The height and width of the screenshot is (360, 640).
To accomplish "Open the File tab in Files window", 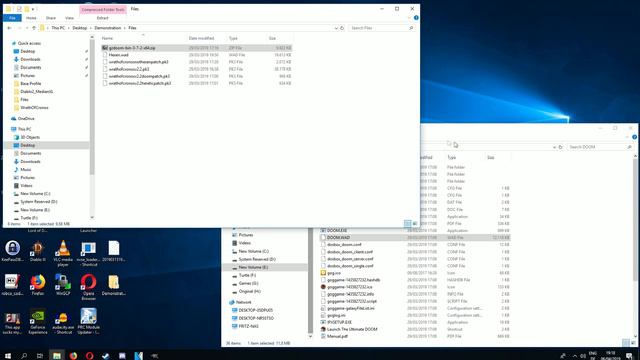I will pos(12,18).
